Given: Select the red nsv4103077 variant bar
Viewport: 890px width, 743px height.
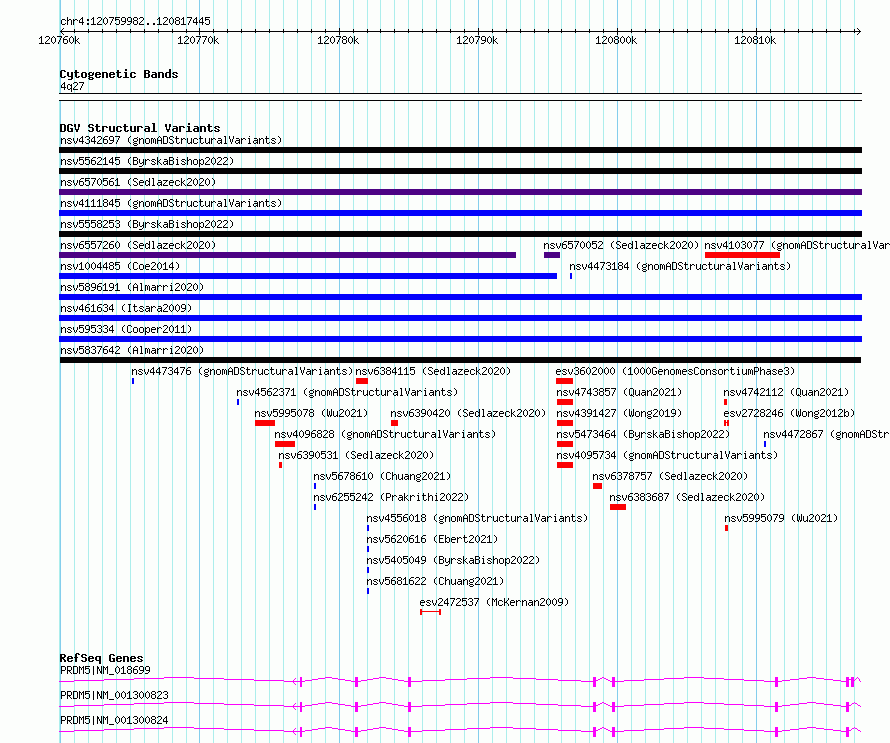Looking at the screenshot, I should (x=742, y=255).
